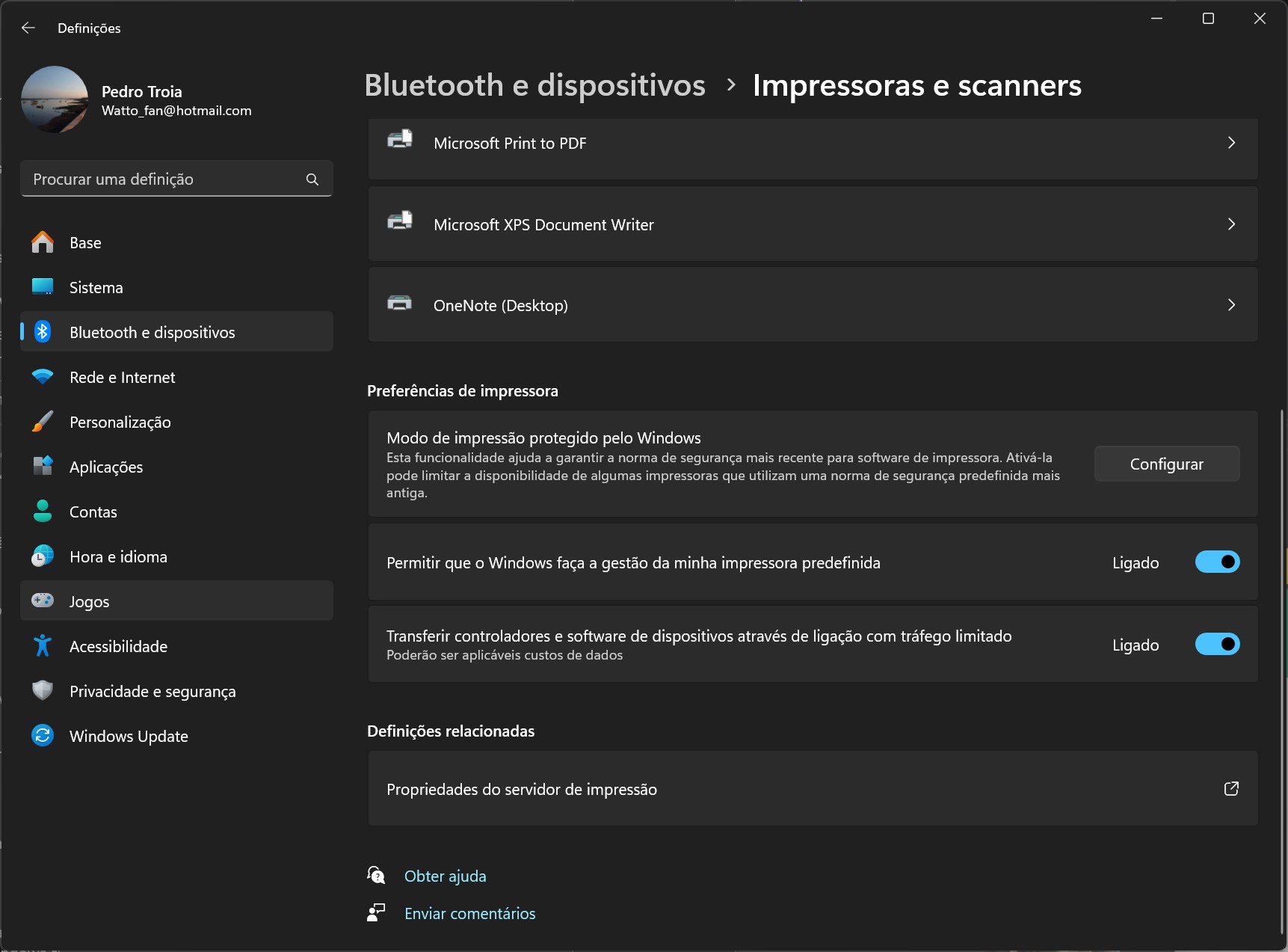Screen dimensions: 1288x952
Task: Minimize the Definições window
Action: click(1156, 19)
